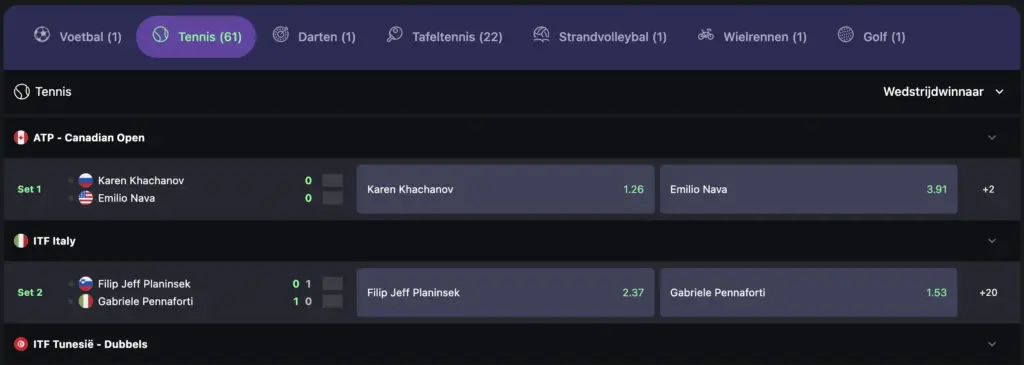
Task: Show +20 more markets for Planinsek match
Action: [x=988, y=293]
